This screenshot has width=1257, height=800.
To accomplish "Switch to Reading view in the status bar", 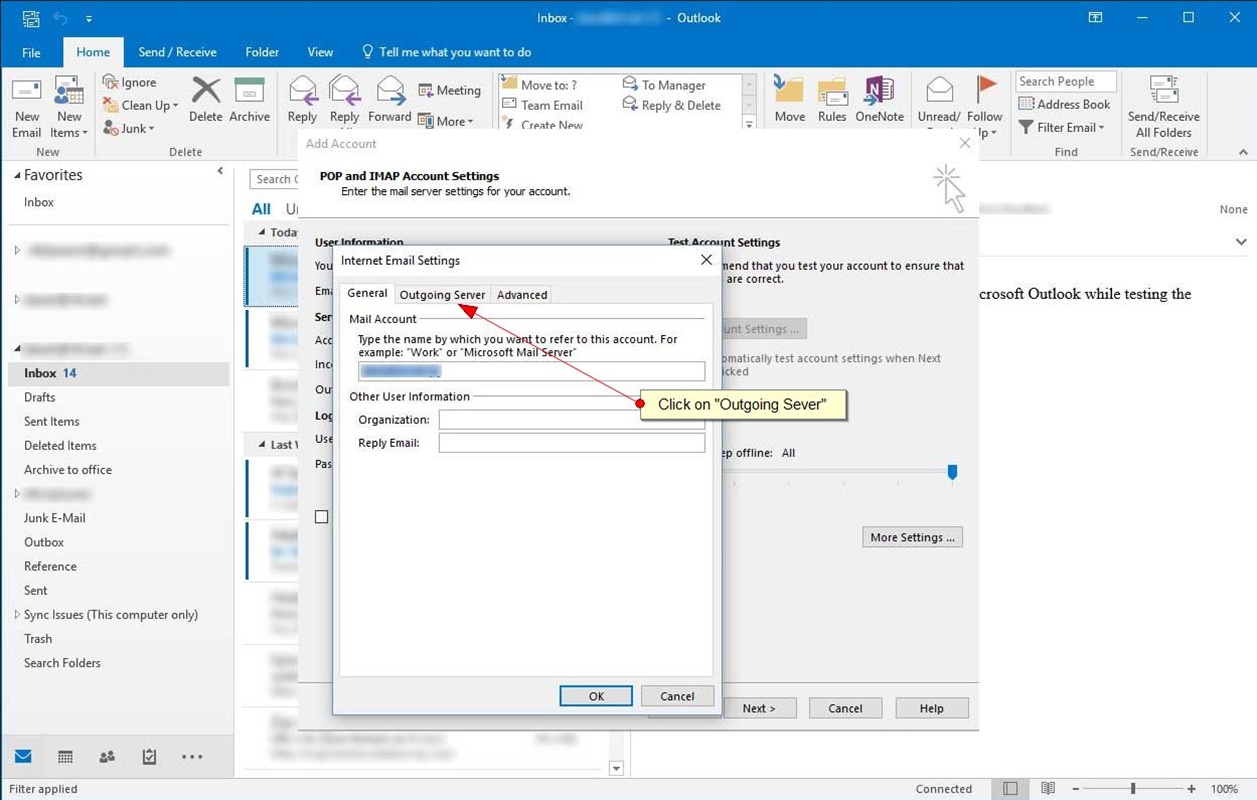I will (x=1048, y=789).
